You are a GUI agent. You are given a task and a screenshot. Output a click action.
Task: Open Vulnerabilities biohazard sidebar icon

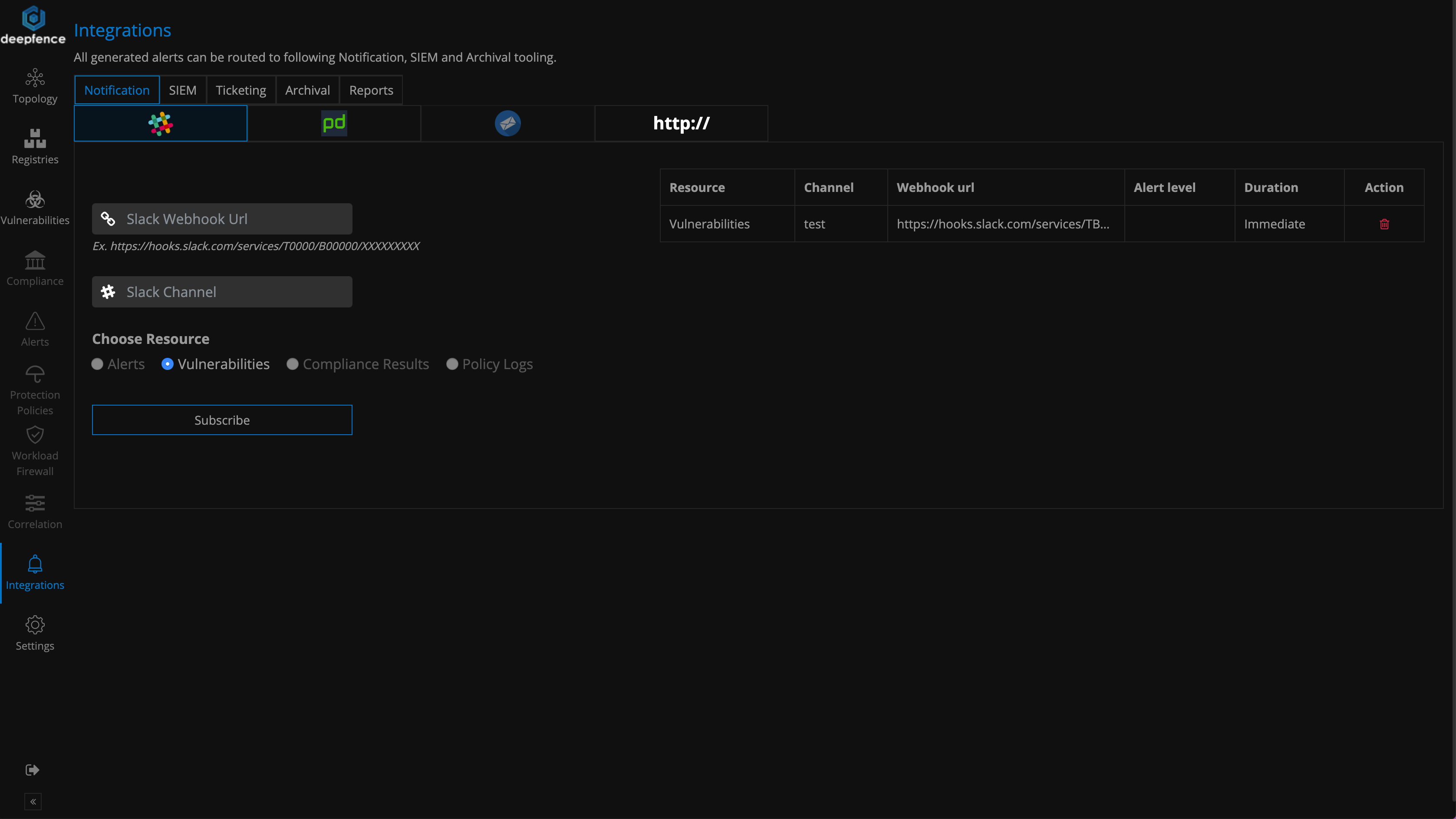point(34,199)
